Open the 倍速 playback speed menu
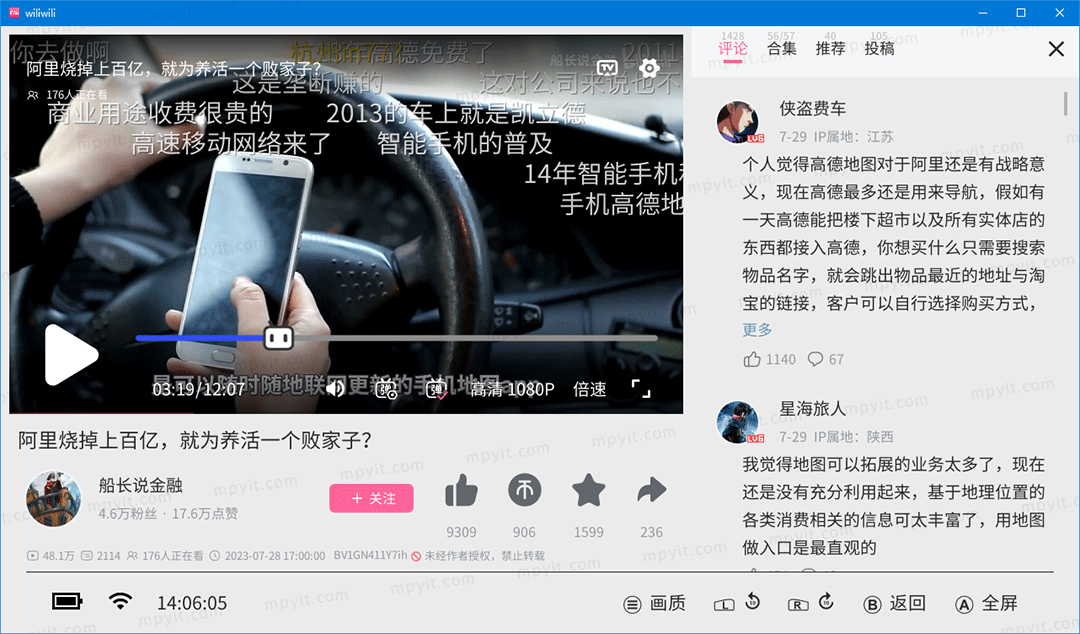The width and height of the screenshot is (1080, 634). click(590, 389)
